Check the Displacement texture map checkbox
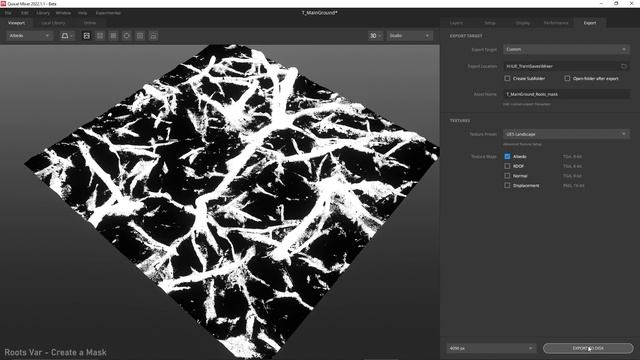The width and height of the screenshot is (640, 360). 507,186
